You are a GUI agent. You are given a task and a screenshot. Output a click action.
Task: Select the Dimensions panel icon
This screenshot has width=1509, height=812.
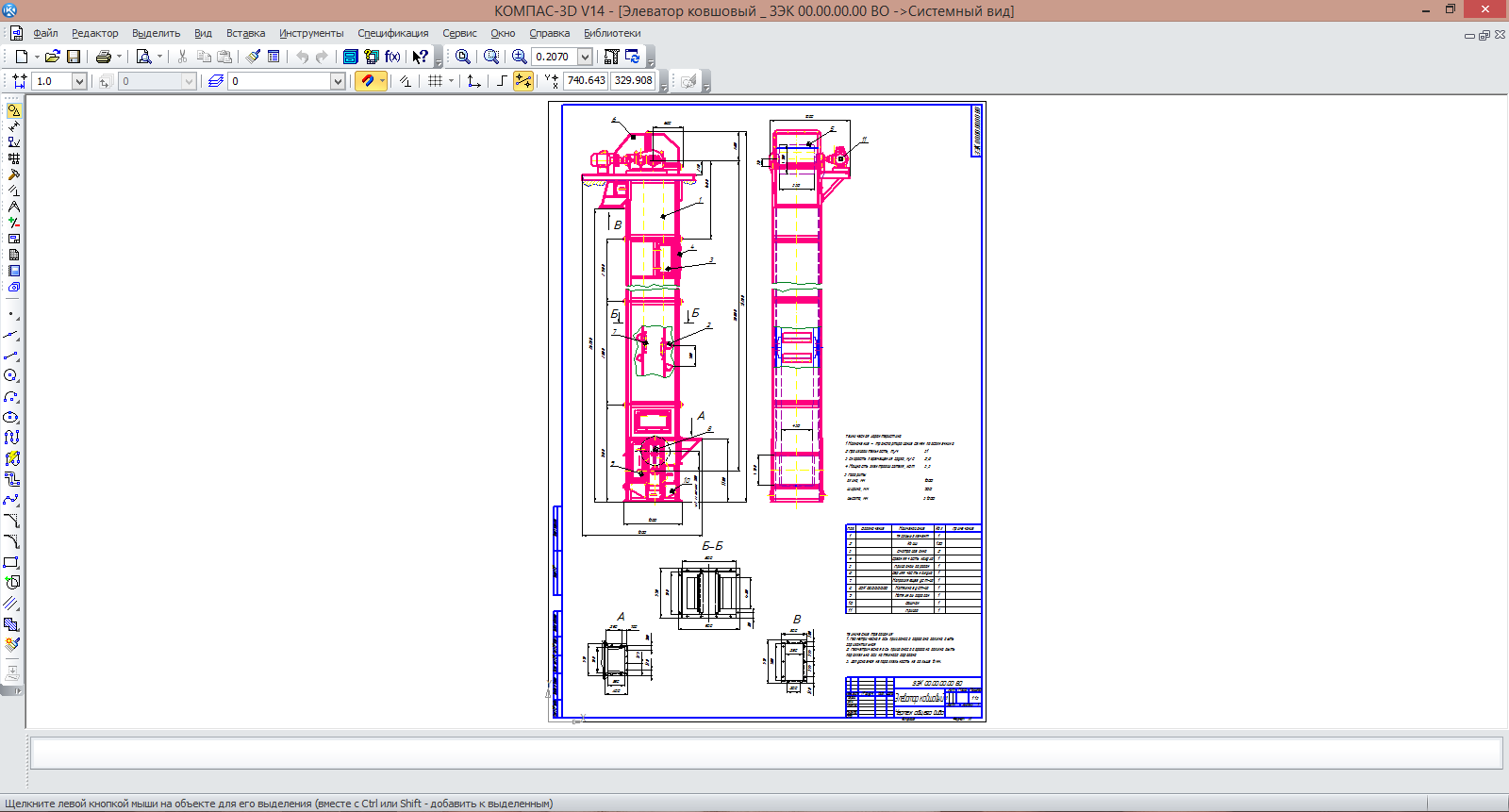click(x=13, y=126)
